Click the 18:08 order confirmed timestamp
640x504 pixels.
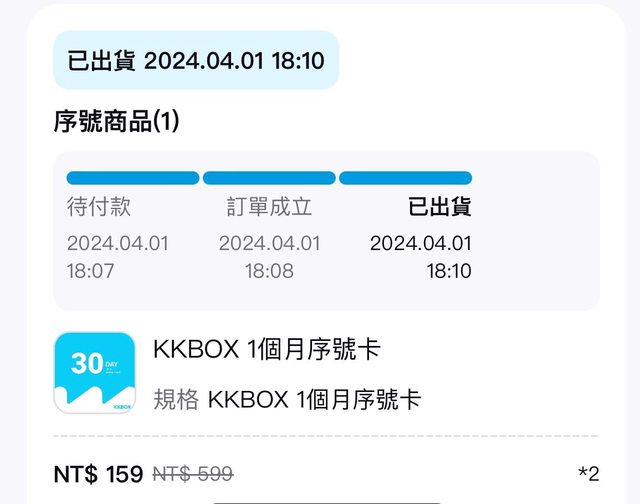coord(269,270)
